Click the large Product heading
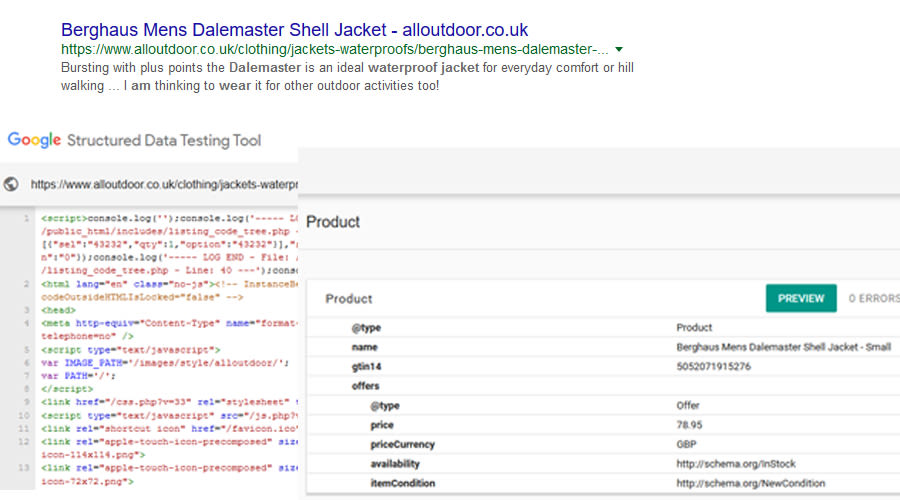 pos(333,222)
